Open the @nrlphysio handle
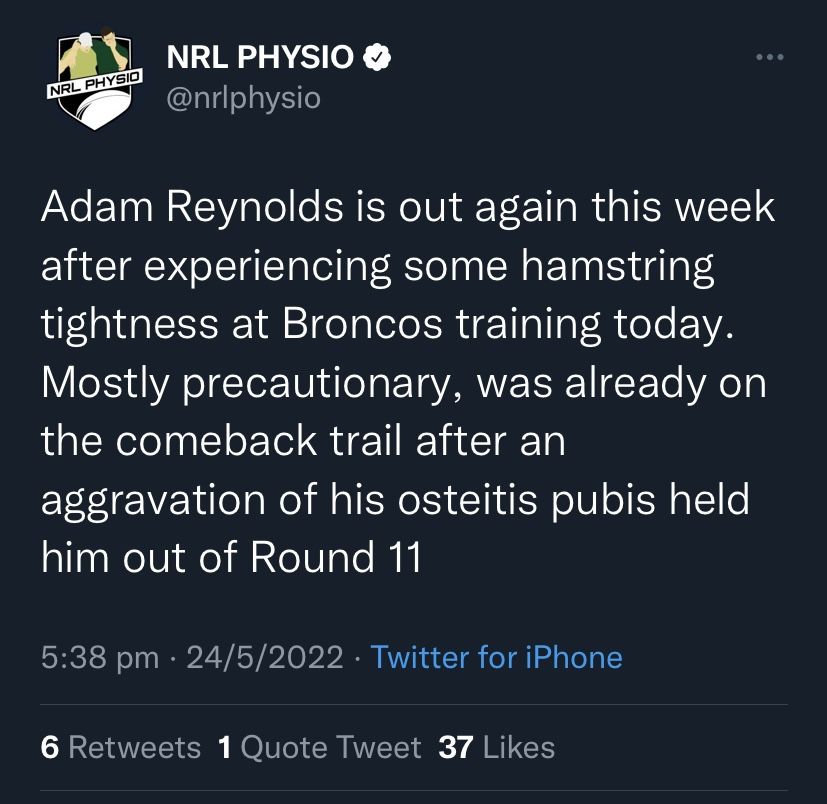 [x=244, y=99]
